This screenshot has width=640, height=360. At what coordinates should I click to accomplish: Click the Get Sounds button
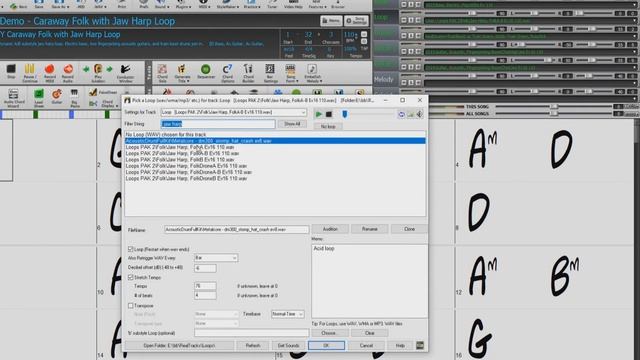288,345
